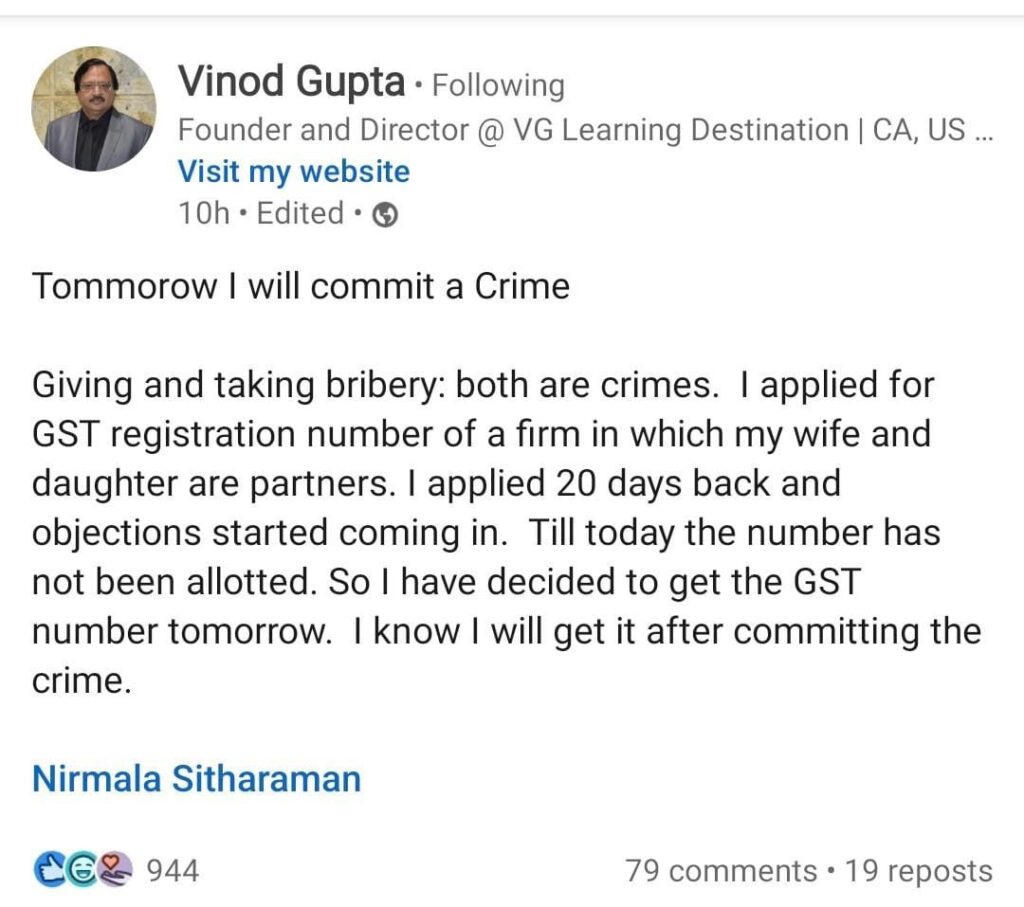
Task: Click the Edited label on the post
Action: [x=300, y=214]
